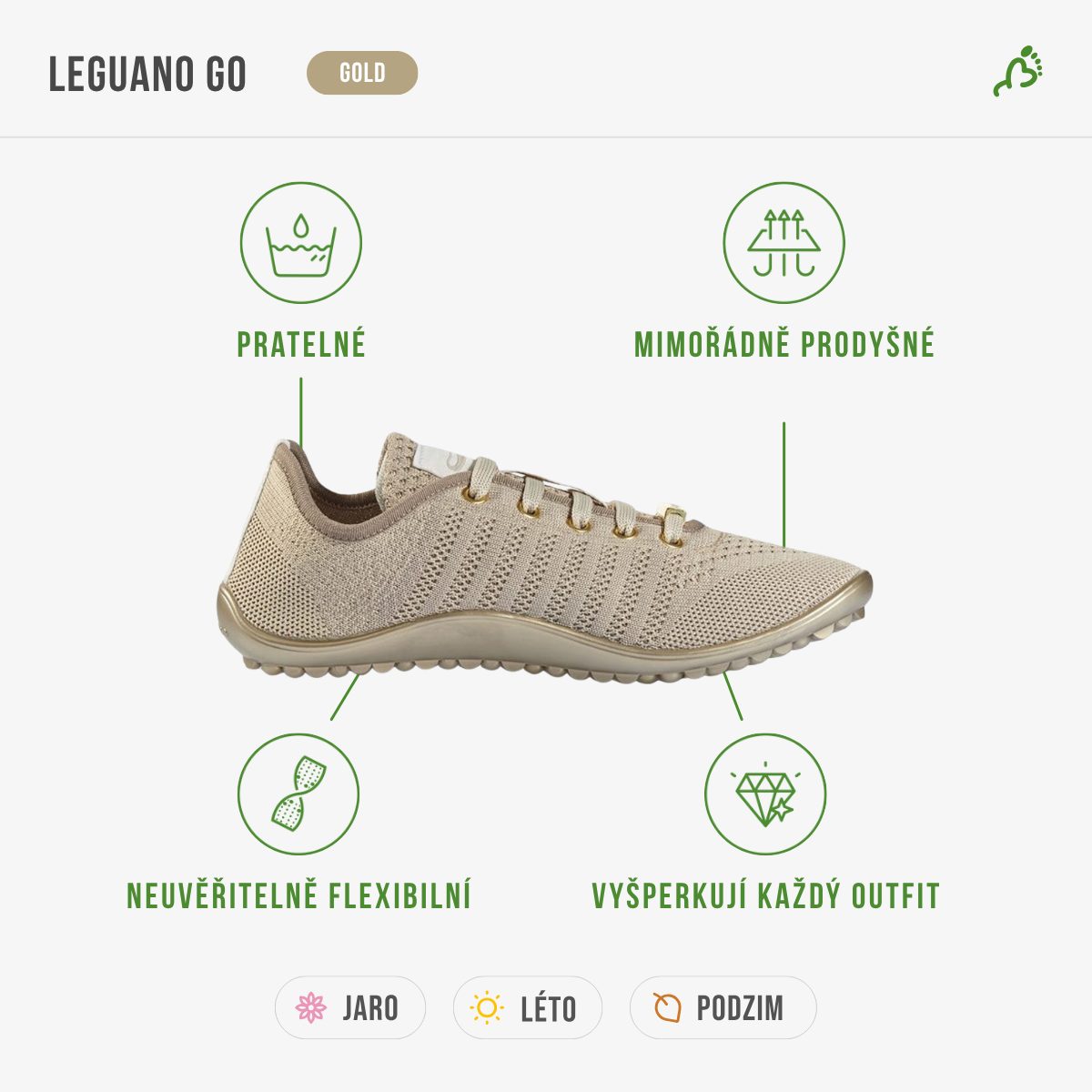Click the diamond outfit icon
The height and width of the screenshot is (1092, 1092).
[765, 794]
